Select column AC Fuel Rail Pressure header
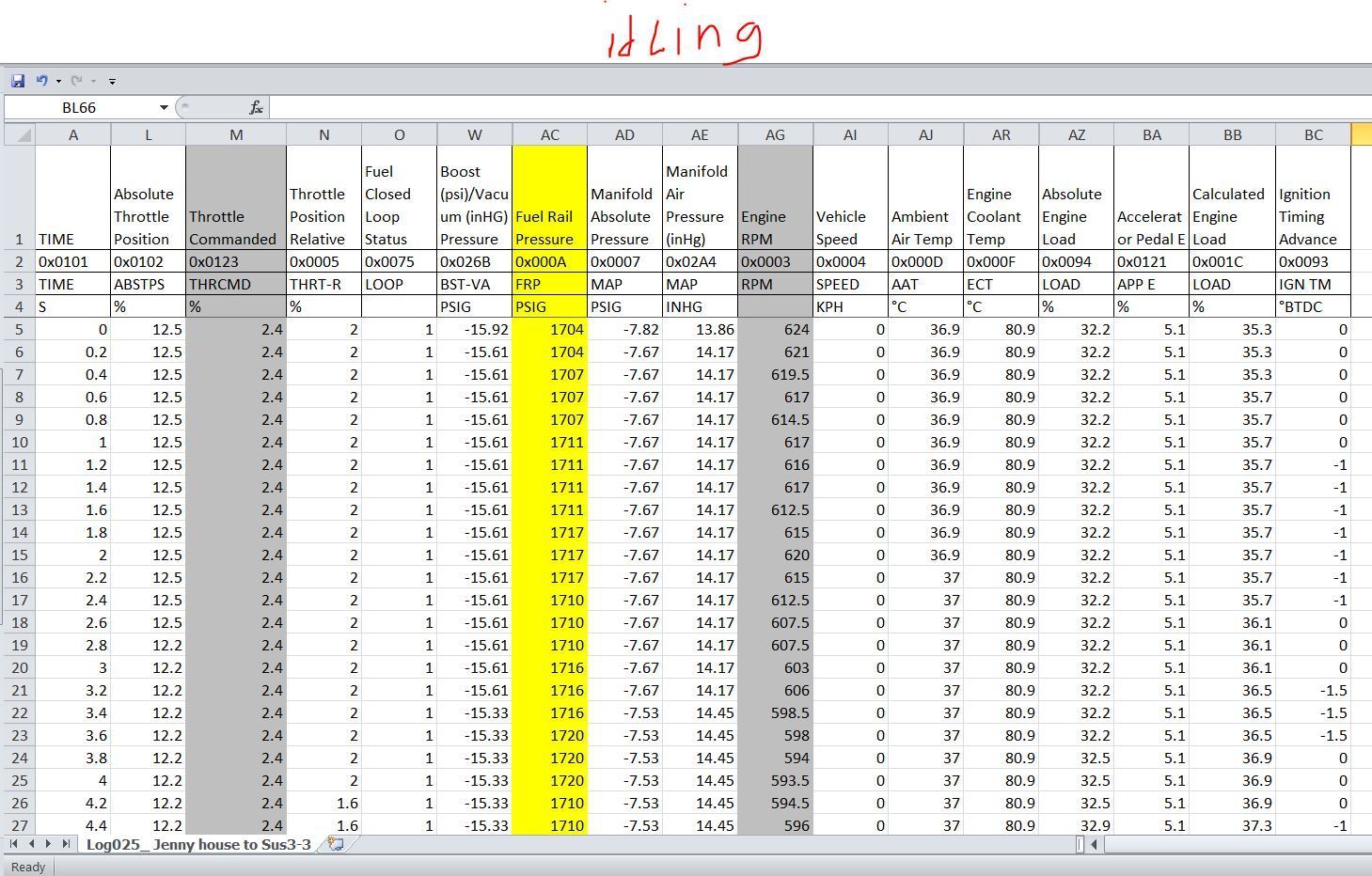Viewport: 1372px width, 876px height. coord(550,135)
